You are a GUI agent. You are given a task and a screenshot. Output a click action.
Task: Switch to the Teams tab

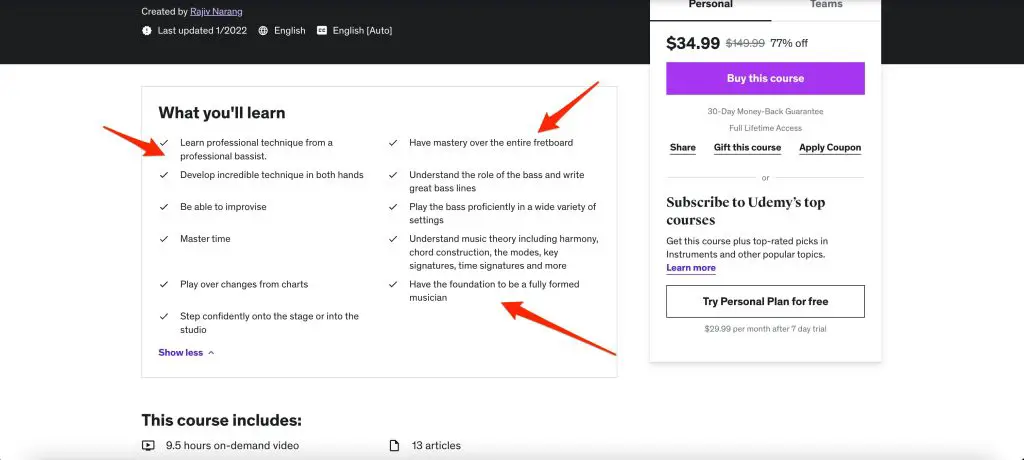click(826, 5)
